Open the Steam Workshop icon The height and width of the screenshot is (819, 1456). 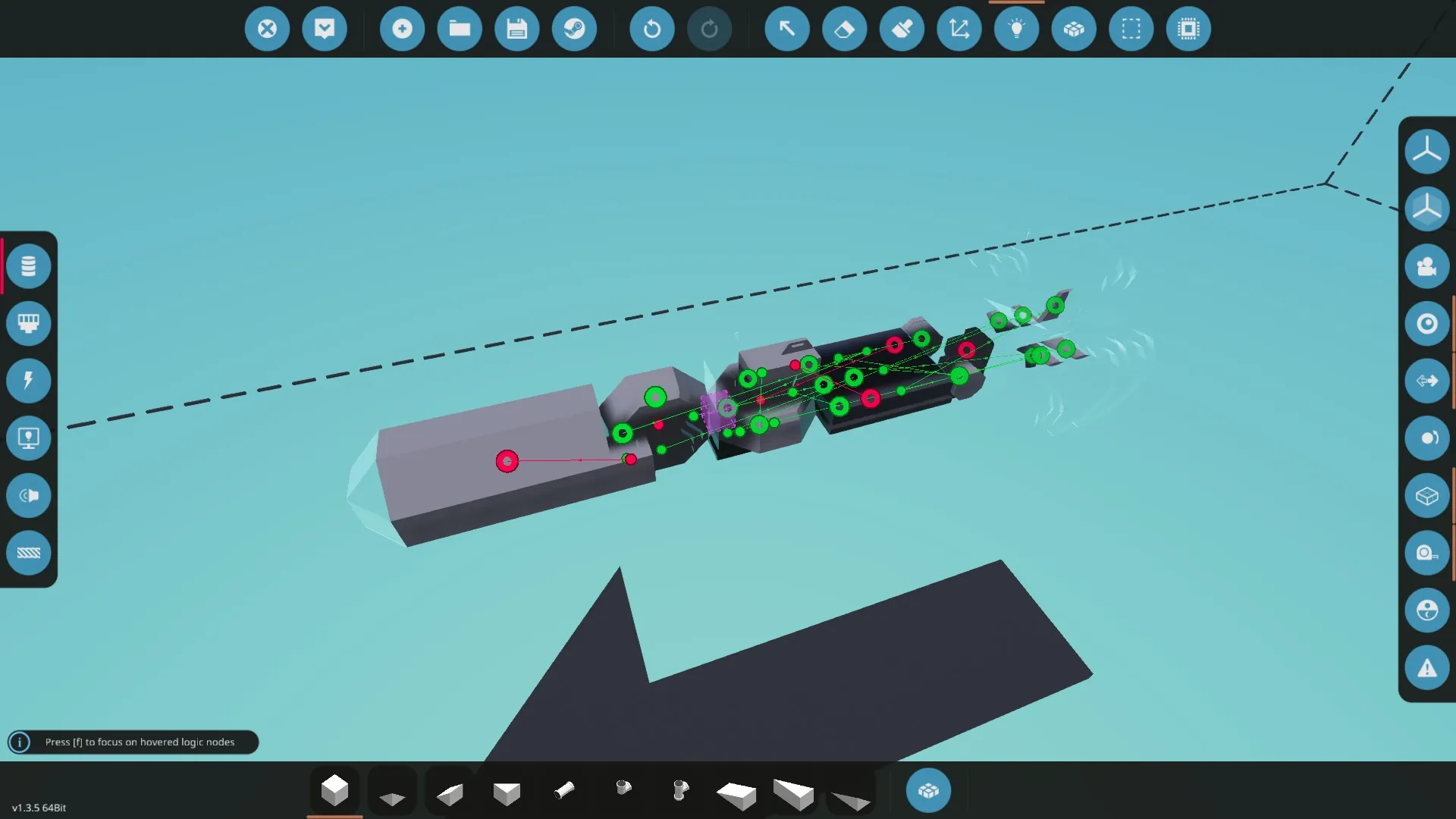click(574, 29)
